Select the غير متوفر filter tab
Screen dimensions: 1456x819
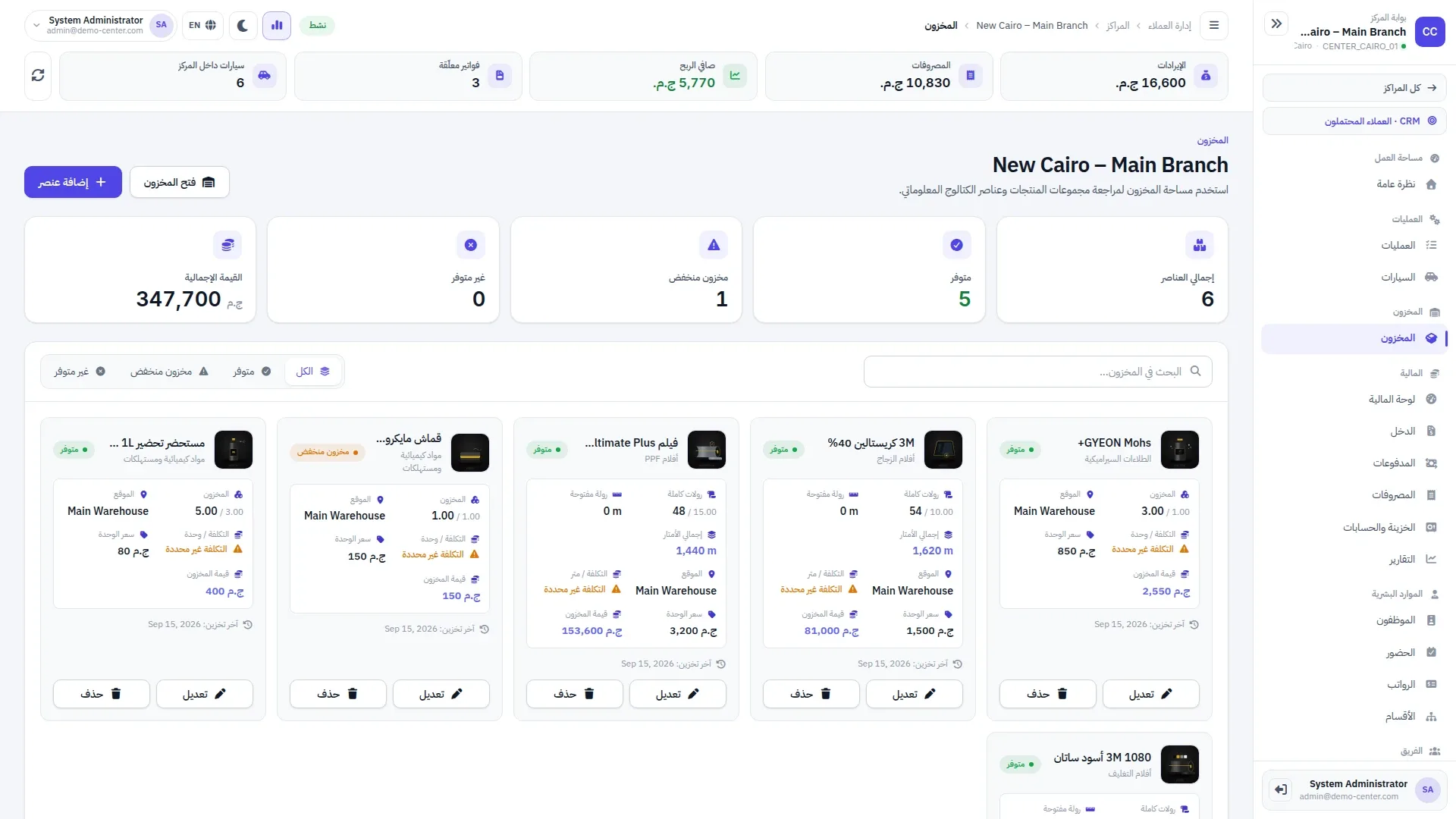(80, 372)
